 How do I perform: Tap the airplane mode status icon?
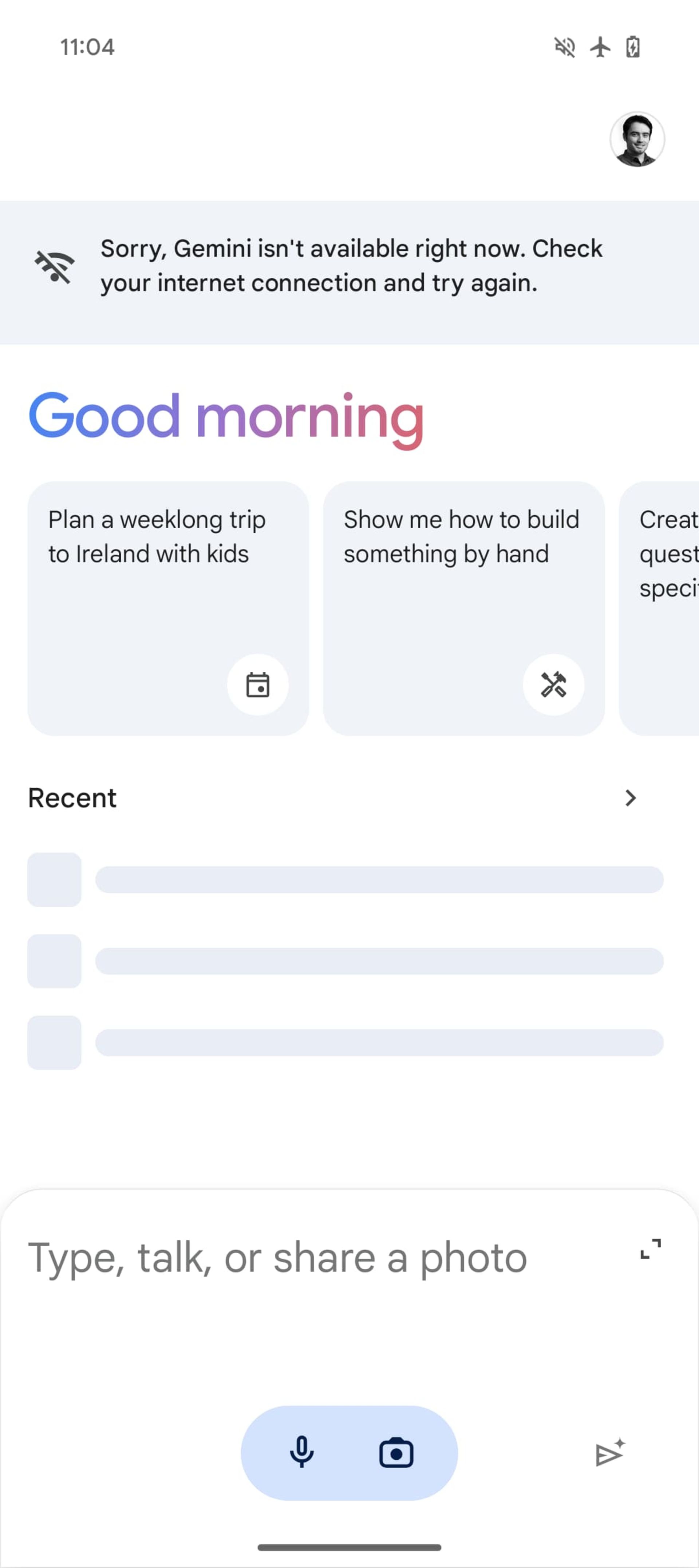pos(600,47)
